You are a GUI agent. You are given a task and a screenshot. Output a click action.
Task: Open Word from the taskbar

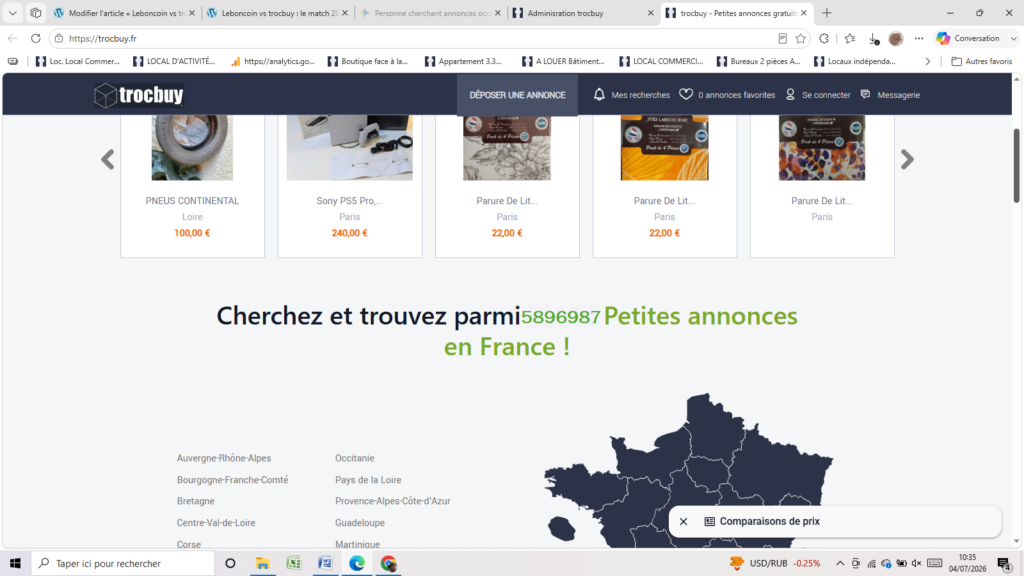[x=325, y=563]
